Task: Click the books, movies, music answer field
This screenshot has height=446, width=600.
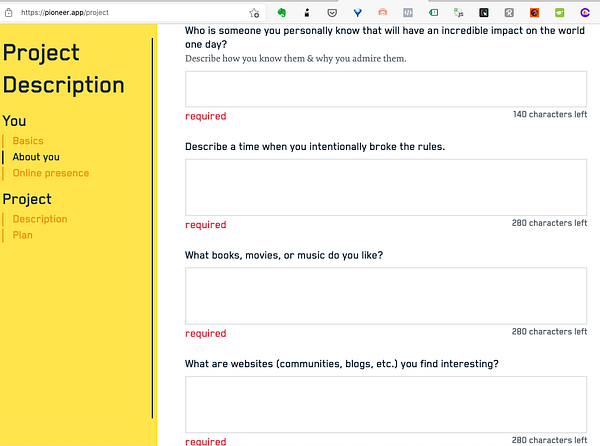Action: [386, 296]
